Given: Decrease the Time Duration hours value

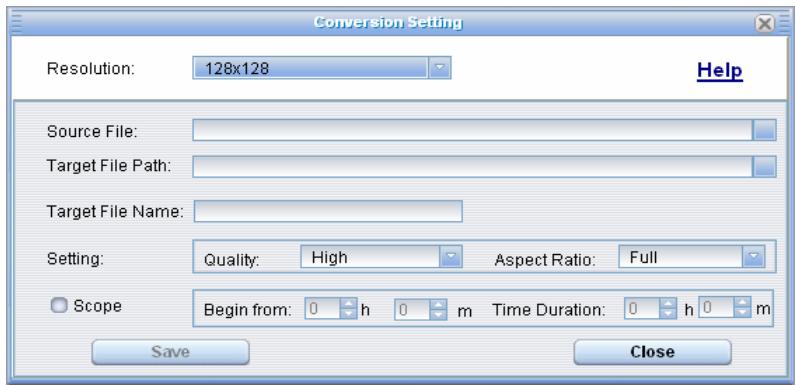Looking at the screenshot, I should pyautogui.click(x=668, y=313).
